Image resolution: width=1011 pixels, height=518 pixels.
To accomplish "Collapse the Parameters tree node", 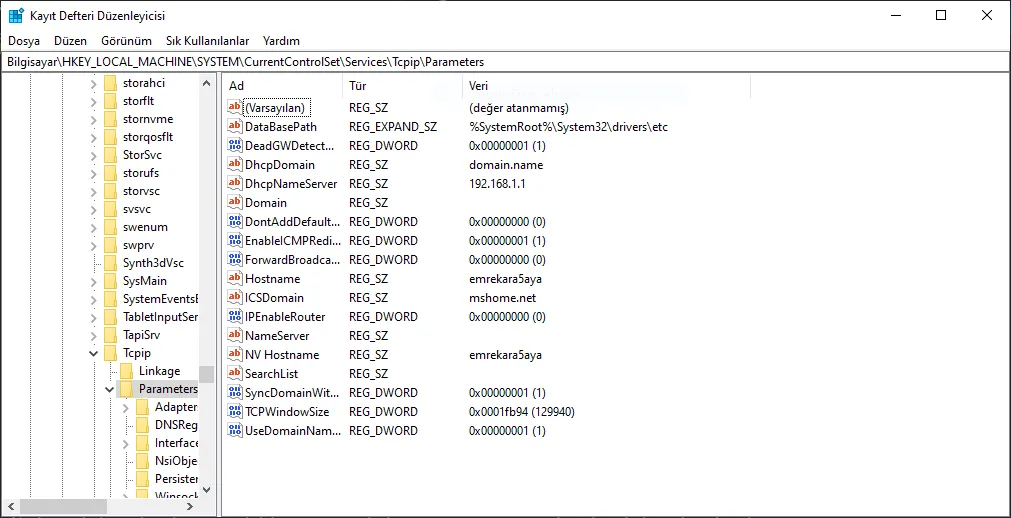I will [109, 389].
